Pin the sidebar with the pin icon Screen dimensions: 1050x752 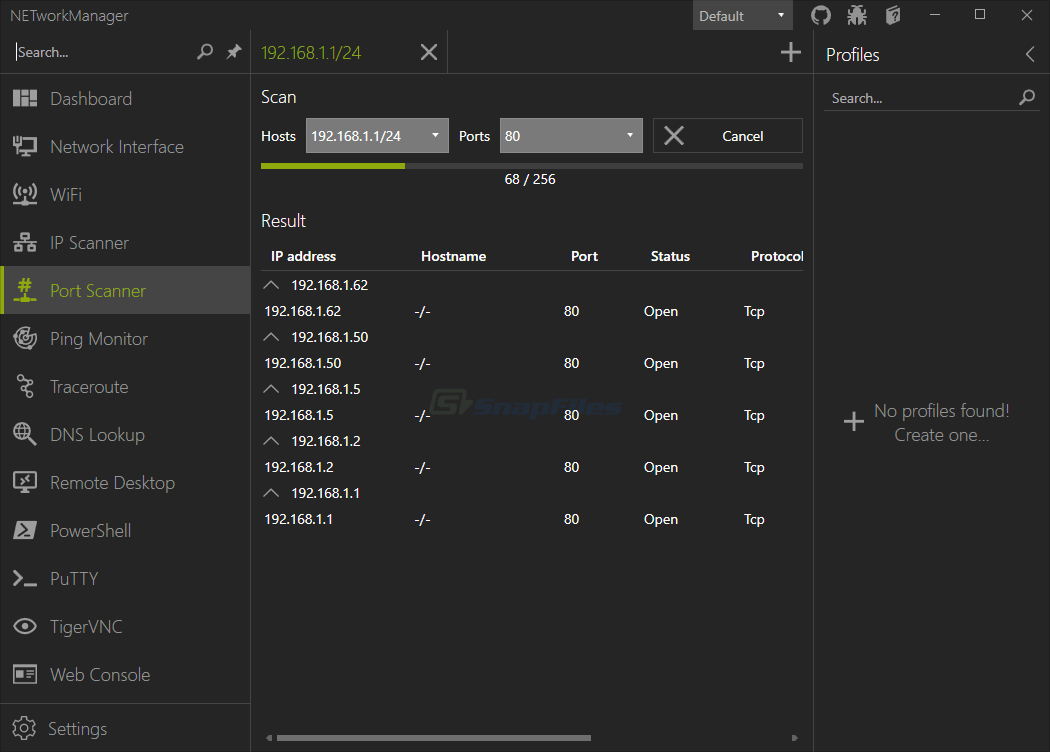coord(234,52)
